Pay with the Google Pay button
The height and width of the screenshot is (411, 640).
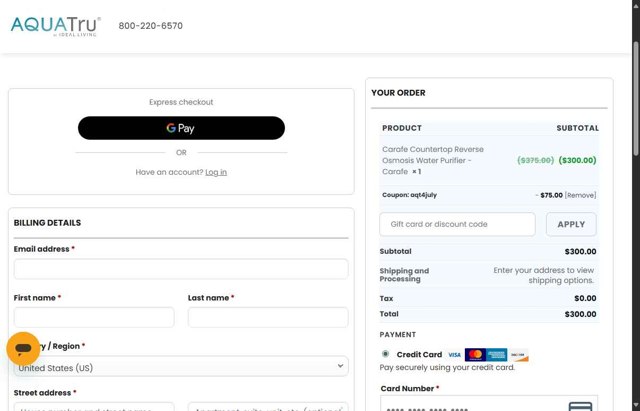pyautogui.click(x=181, y=128)
